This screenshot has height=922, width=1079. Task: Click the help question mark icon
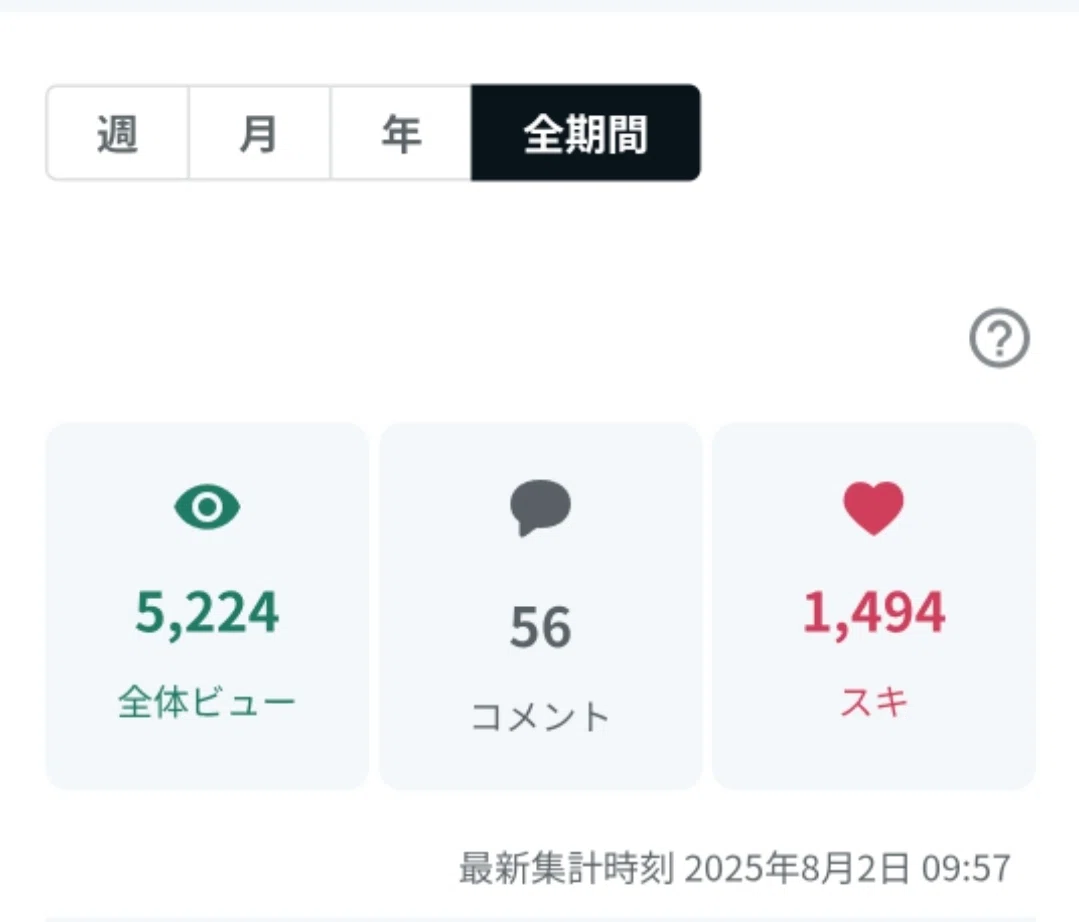pyautogui.click(x=999, y=338)
